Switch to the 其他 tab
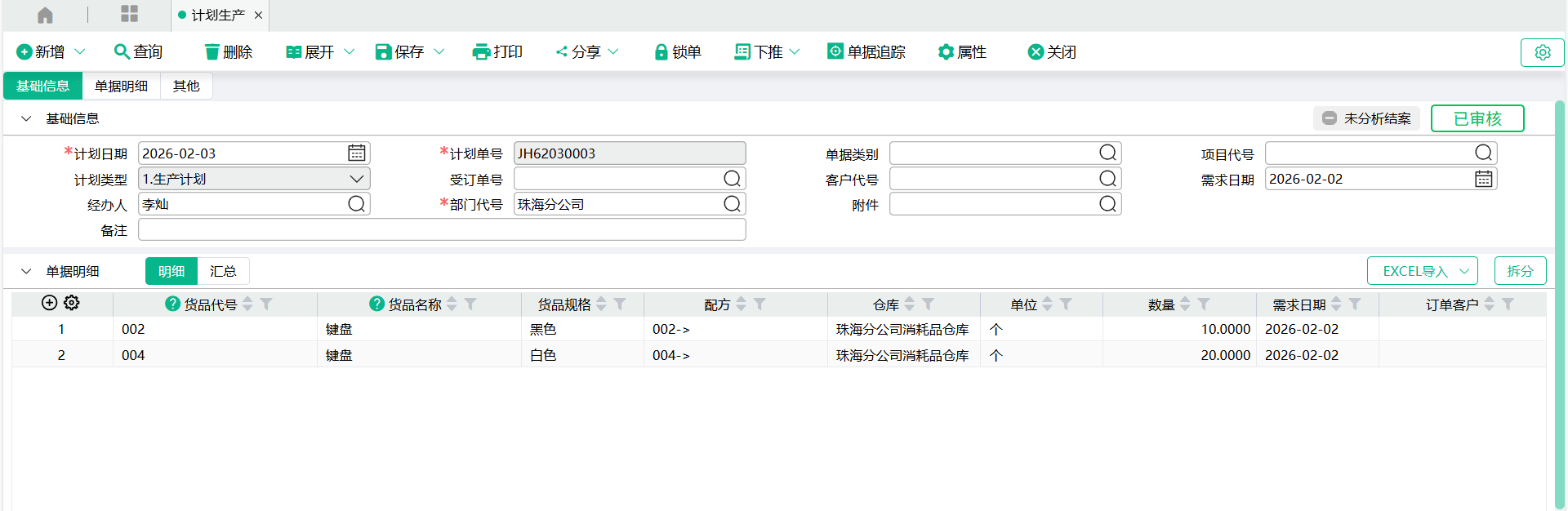Image resolution: width=1568 pixels, height=511 pixels. 186,86
